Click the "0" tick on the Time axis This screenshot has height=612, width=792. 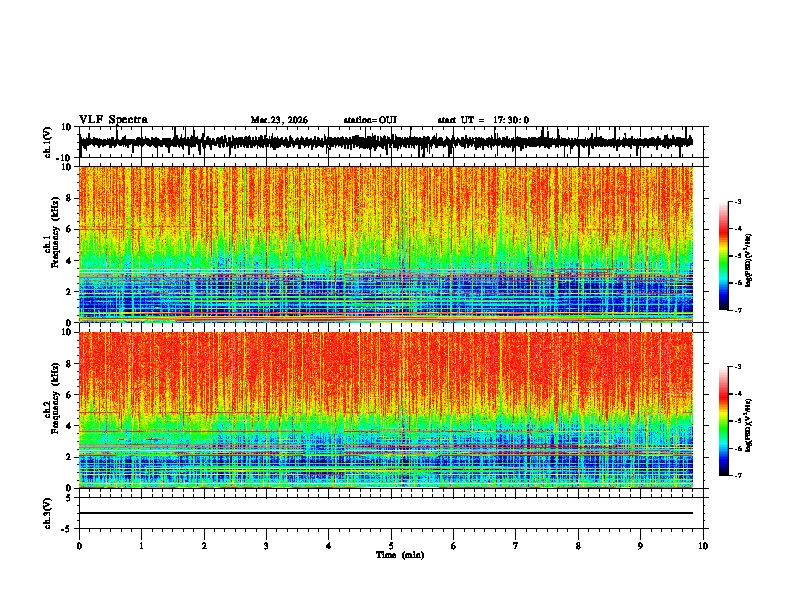tap(79, 546)
